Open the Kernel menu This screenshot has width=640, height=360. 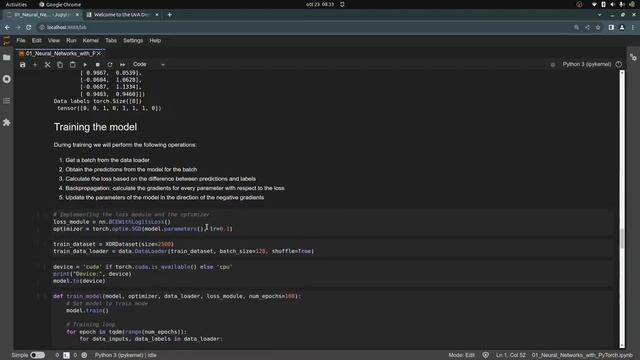(91, 40)
